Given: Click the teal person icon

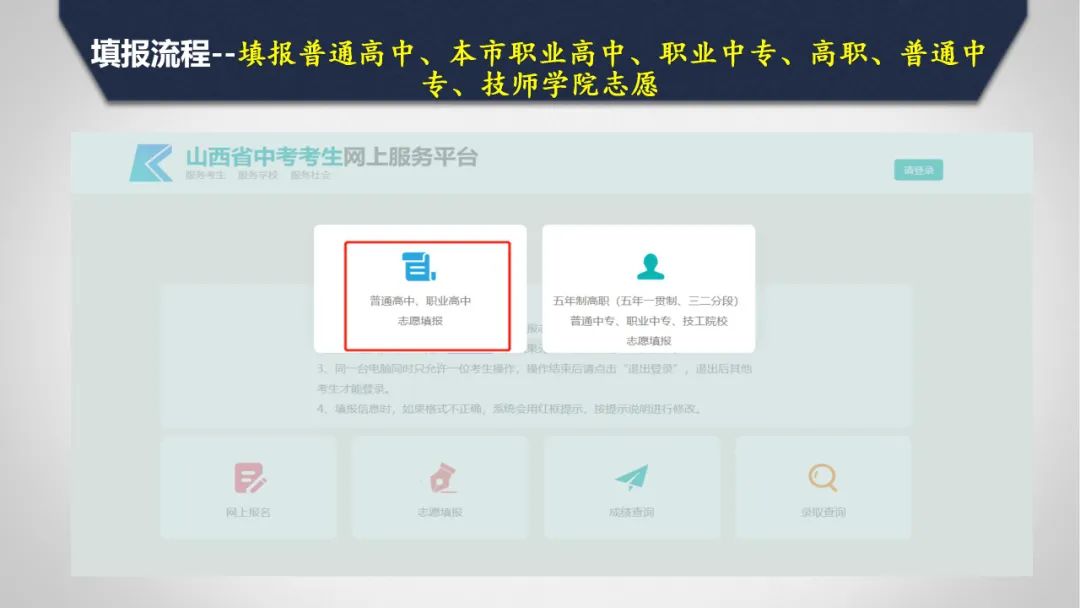Looking at the screenshot, I should [x=650, y=266].
